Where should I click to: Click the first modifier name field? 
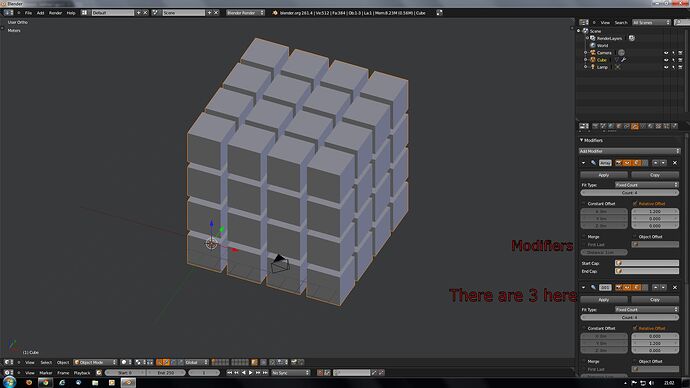(x=606, y=163)
